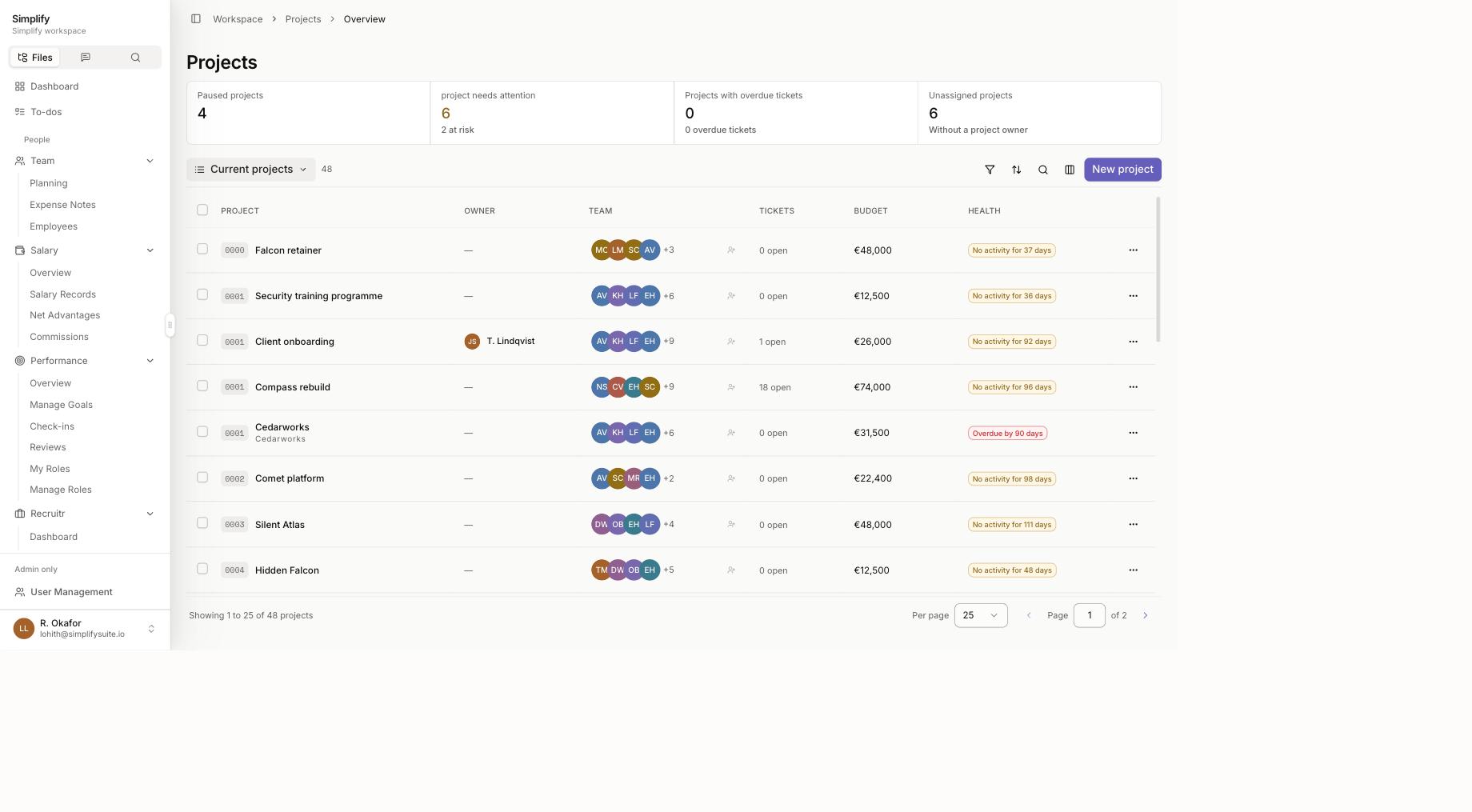Open the filter icon for projects

(x=990, y=170)
